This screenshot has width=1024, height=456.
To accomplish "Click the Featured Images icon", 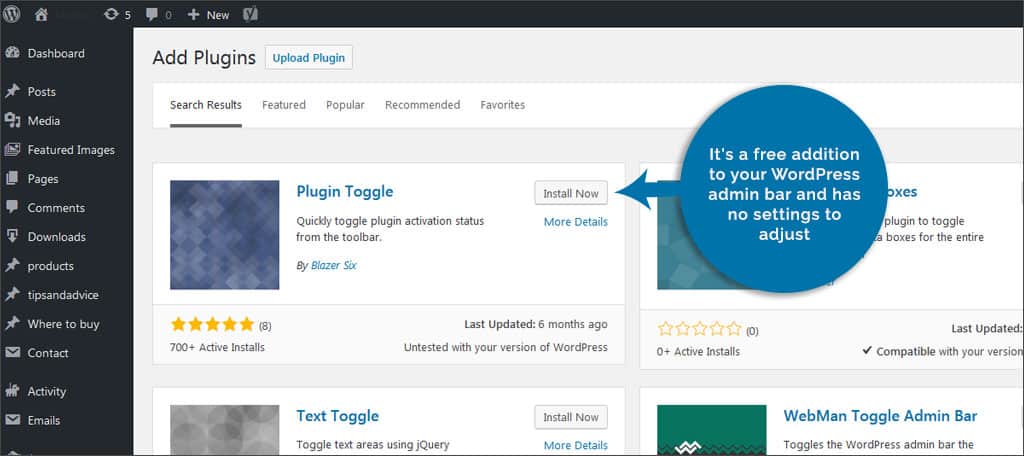I will click(12, 150).
